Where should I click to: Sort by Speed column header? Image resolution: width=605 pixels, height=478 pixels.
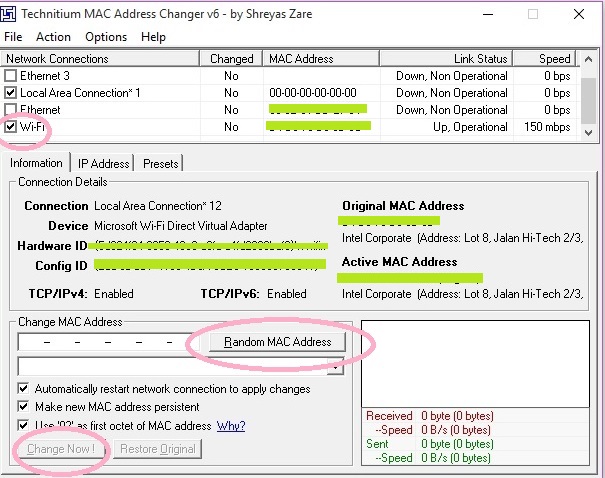[544, 59]
